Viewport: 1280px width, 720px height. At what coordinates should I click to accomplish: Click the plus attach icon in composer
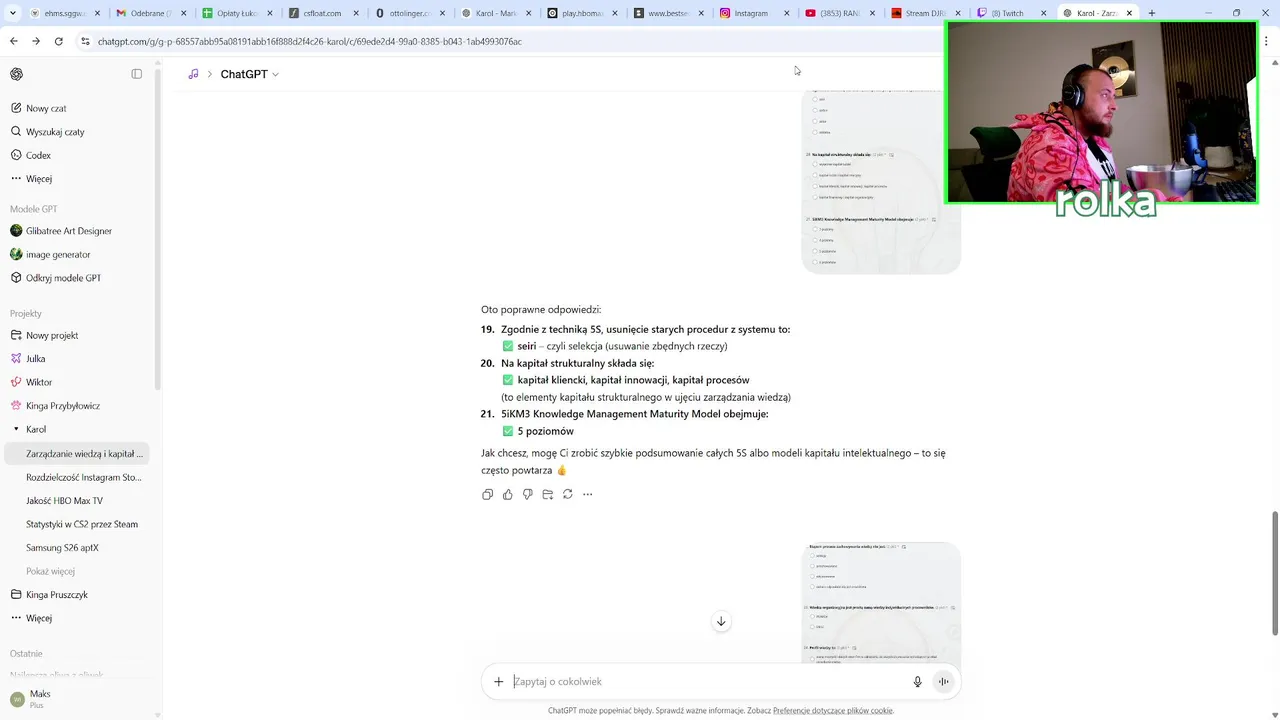[x=498, y=682]
